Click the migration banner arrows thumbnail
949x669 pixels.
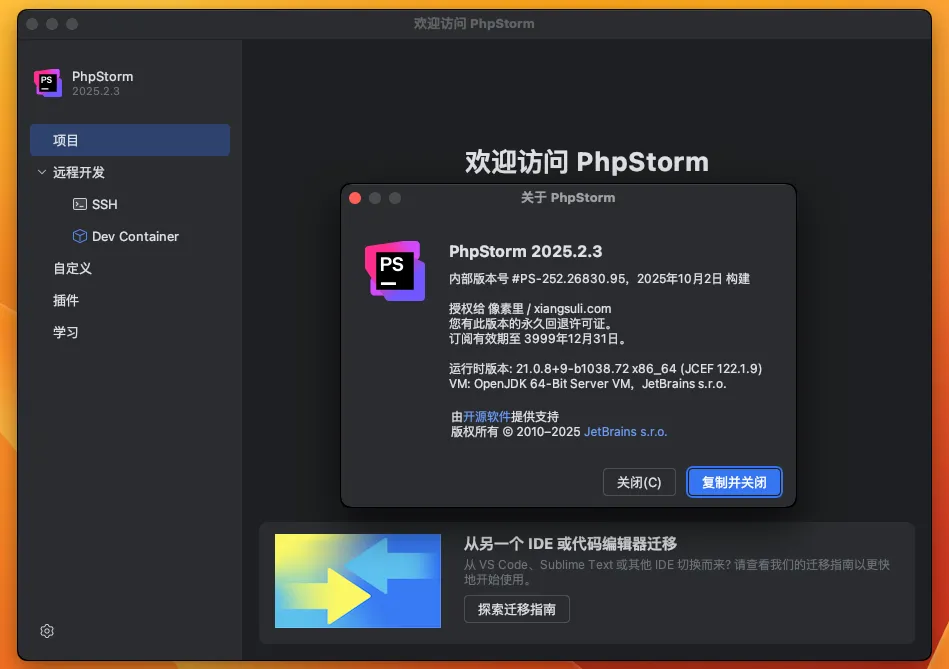pos(358,581)
